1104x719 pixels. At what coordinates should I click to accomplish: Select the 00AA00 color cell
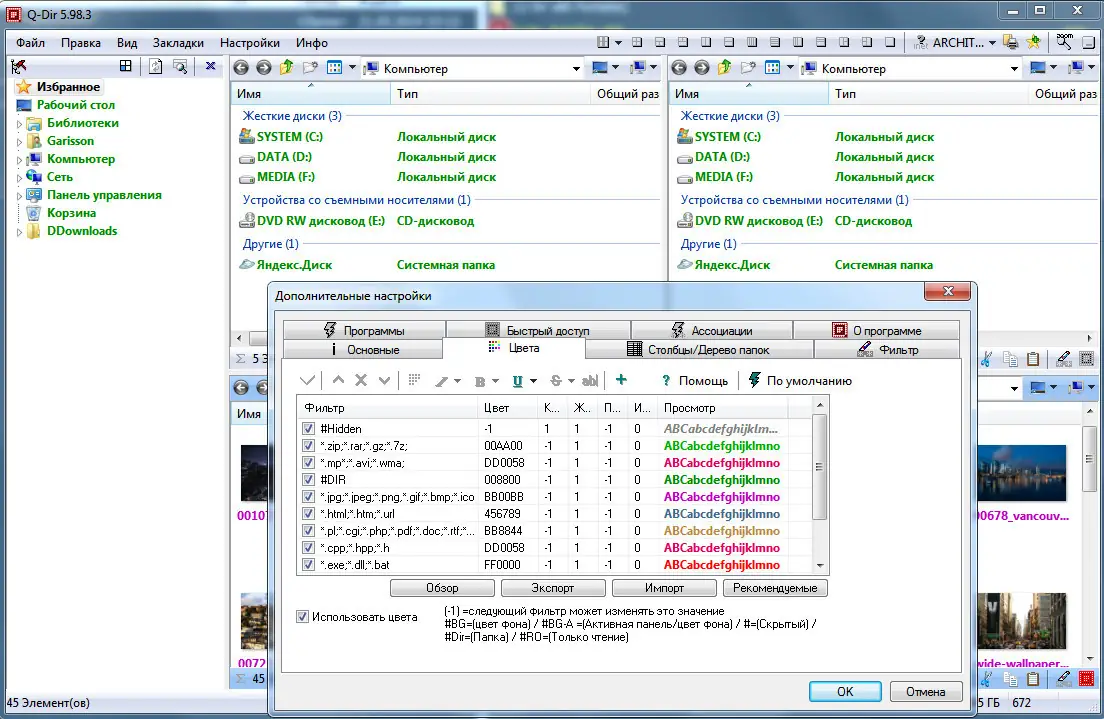(503, 445)
